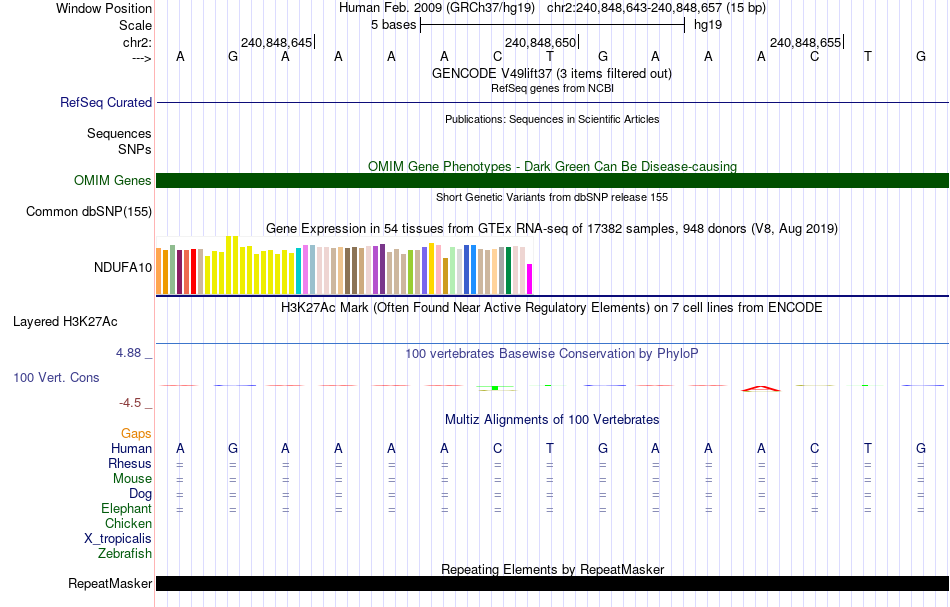The image size is (950, 607).
Task: Click the 240,848,645 position marker
Action: click(x=277, y=42)
